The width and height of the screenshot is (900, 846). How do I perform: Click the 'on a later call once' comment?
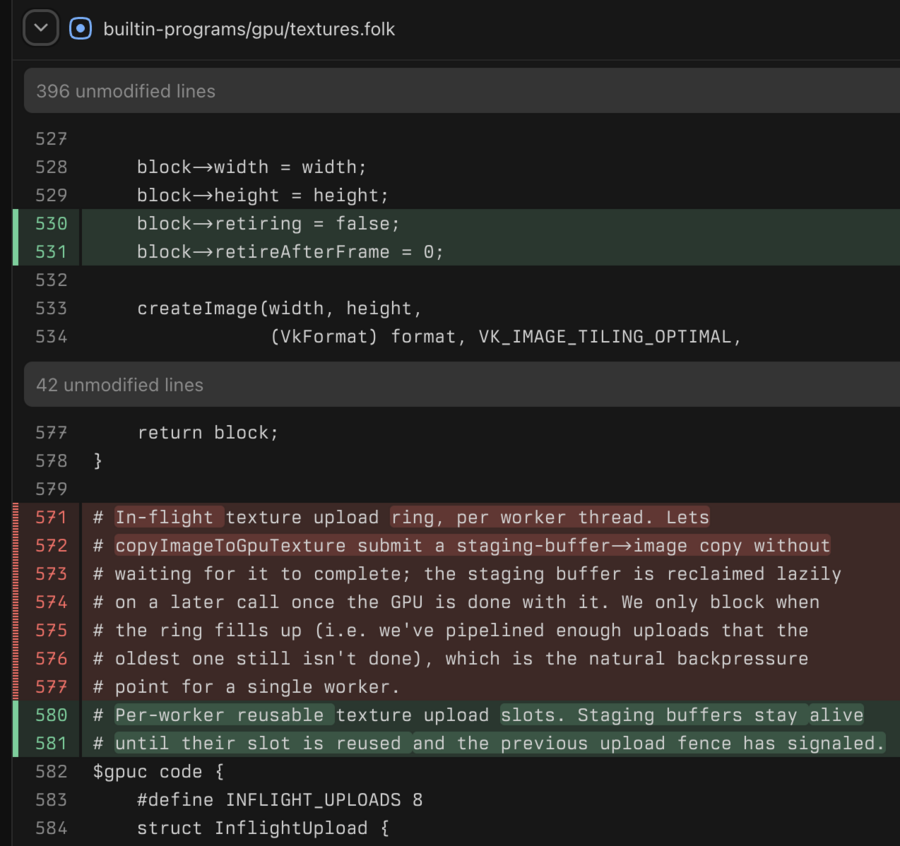pyautogui.click(x=224, y=601)
